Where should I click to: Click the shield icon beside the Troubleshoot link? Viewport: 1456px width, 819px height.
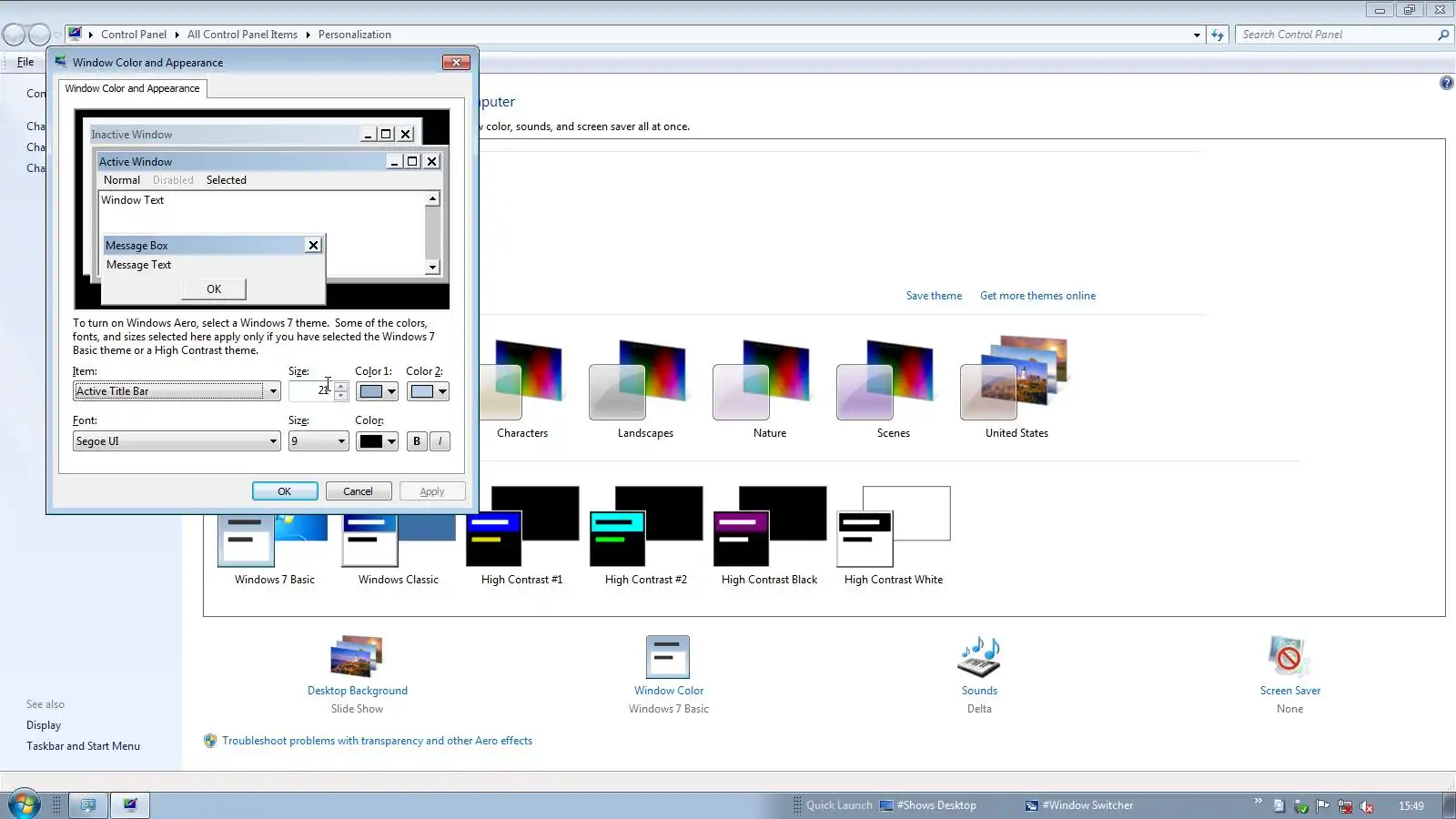pos(210,741)
